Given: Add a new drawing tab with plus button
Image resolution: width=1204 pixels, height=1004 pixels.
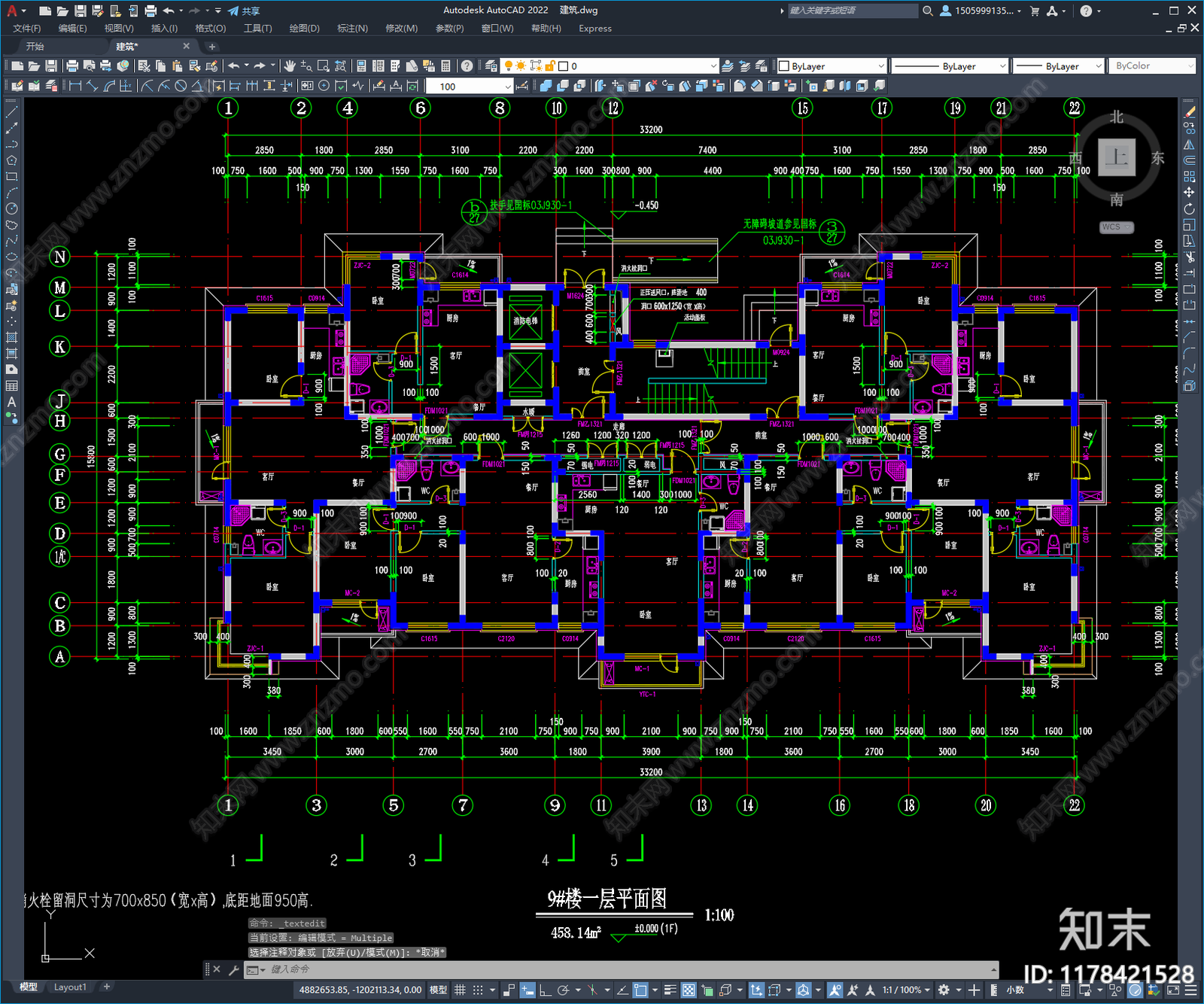Looking at the screenshot, I should point(212,47).
